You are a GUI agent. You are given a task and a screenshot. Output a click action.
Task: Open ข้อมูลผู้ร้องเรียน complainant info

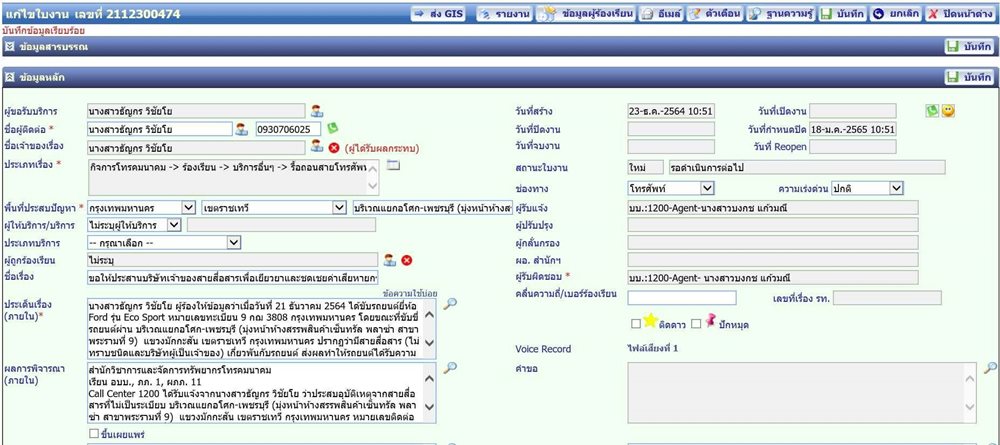point(585,13)
